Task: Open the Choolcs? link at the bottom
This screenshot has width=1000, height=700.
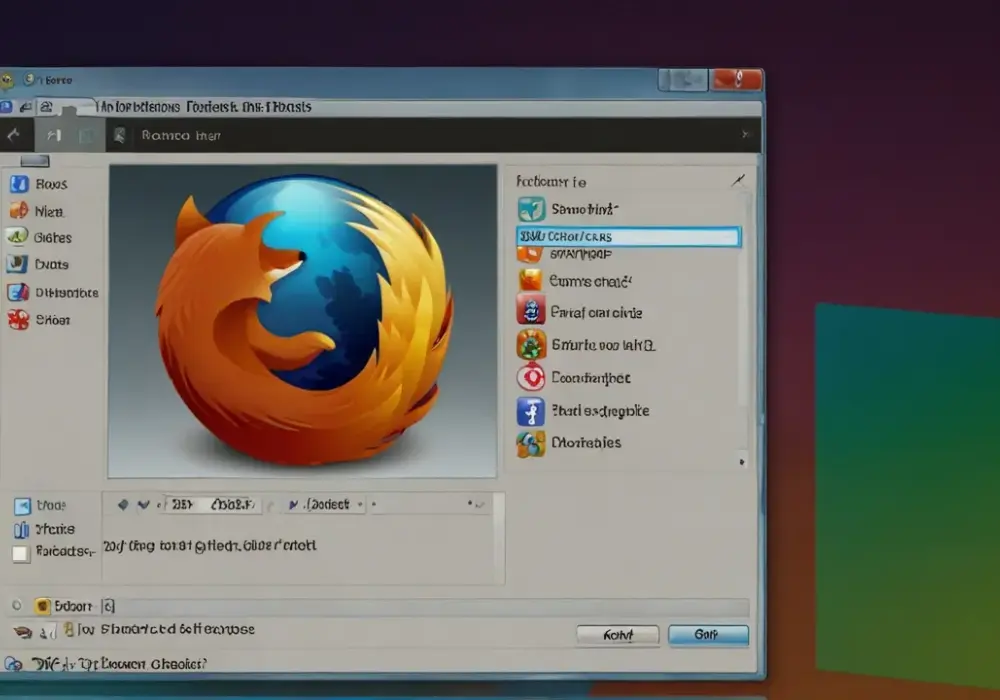Action: tap(119, 664)
